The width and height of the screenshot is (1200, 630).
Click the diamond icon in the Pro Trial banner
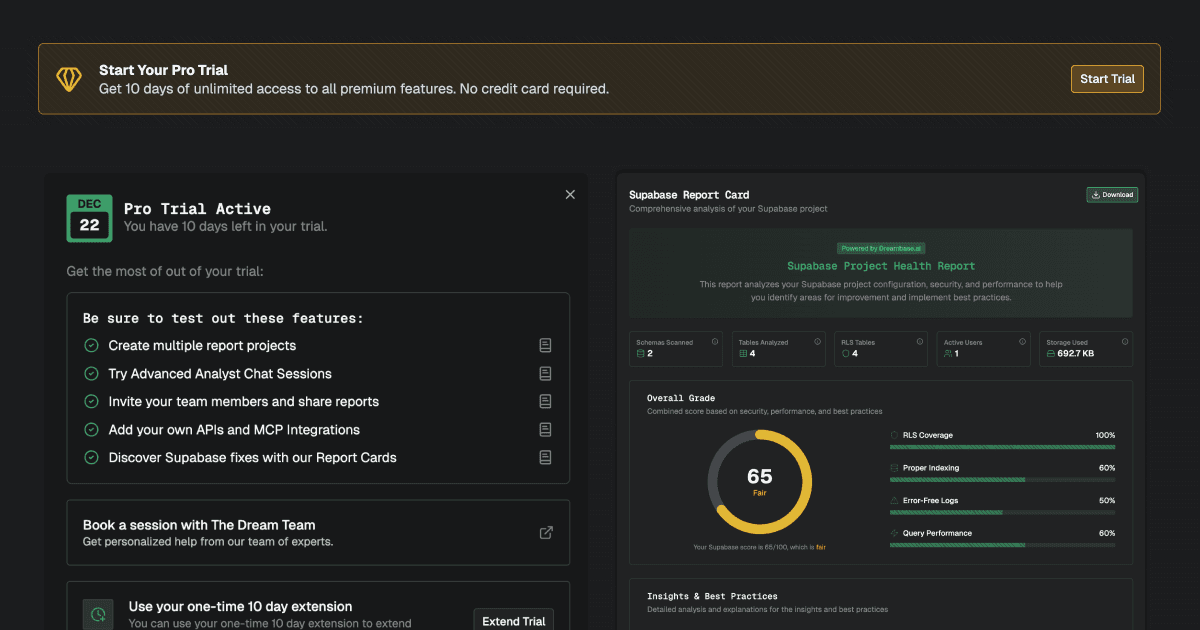69,79
